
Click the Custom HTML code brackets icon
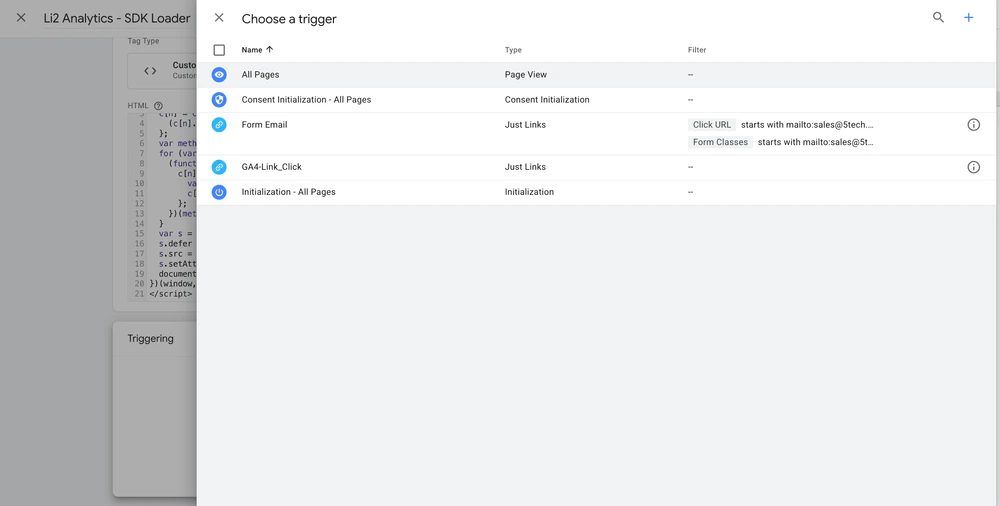coord(150,71)
